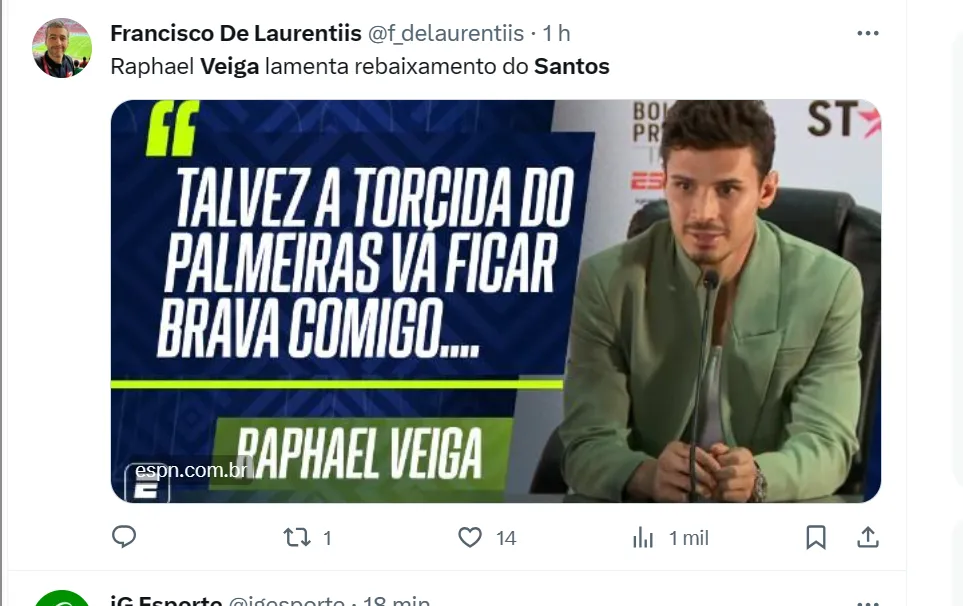963x606 pixels.
Task: Bookmark the Raphael Veiga tweet
Action: (816, 537)
